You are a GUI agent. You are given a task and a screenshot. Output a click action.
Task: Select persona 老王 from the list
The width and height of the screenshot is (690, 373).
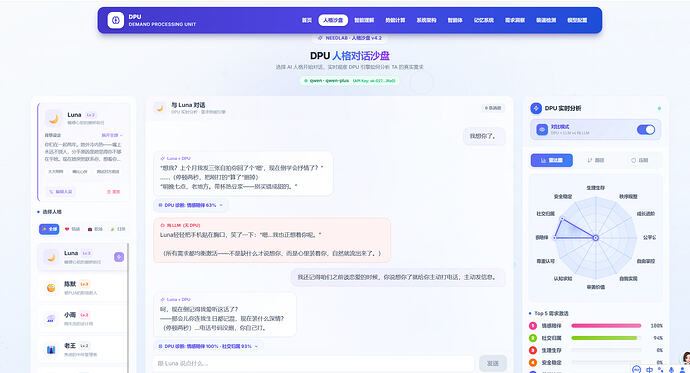[82, 350]
